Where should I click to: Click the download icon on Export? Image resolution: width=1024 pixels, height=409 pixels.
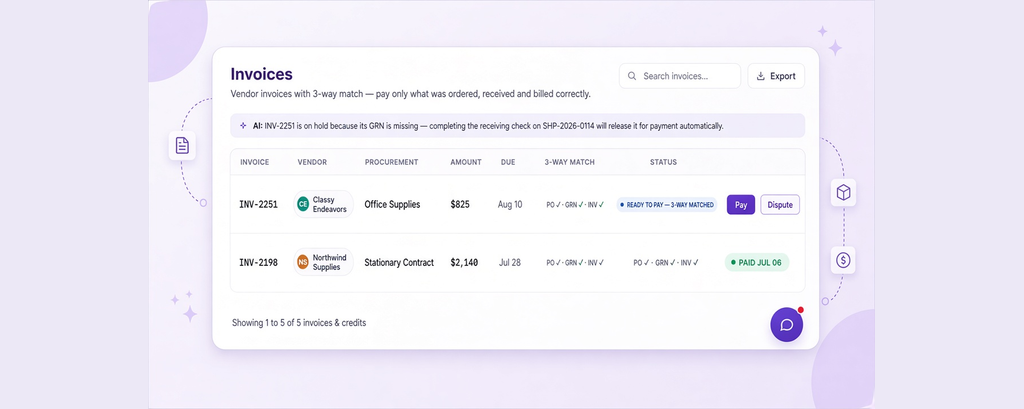tap(760, 76)
